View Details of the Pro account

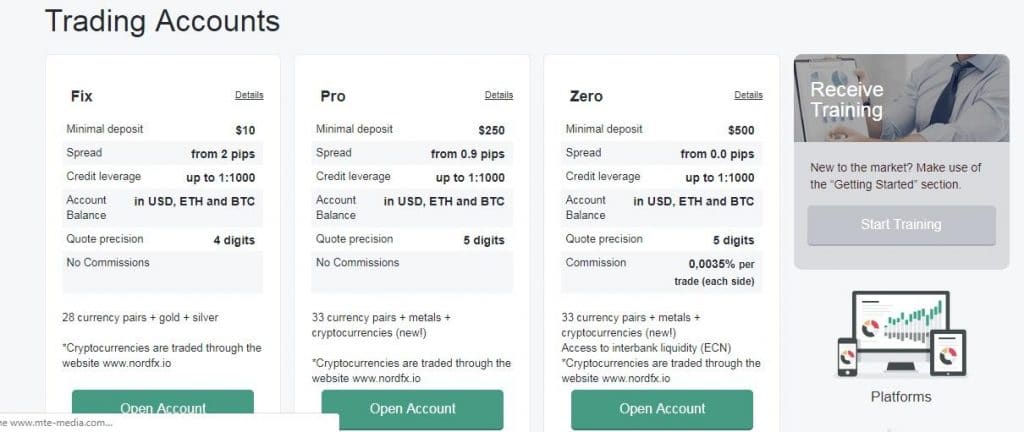click(x=499, y=95)
